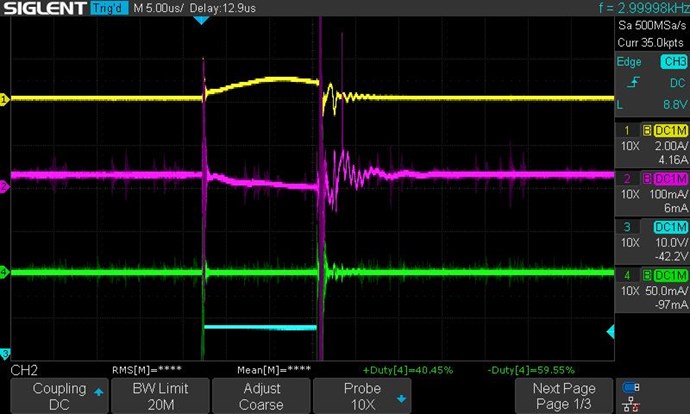Click the 6mA channel 2 offset value
This screenshot has height=414, width=690.
675,208
